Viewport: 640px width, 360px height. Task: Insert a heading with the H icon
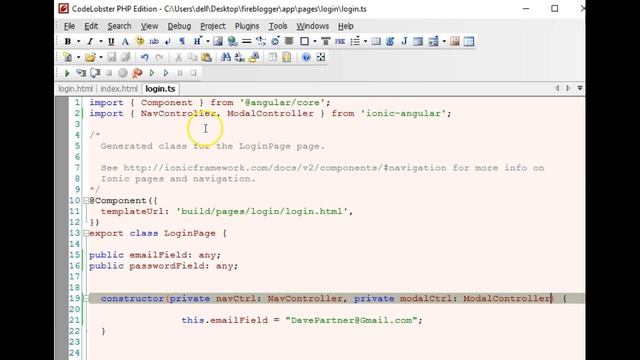click(197, 41)
